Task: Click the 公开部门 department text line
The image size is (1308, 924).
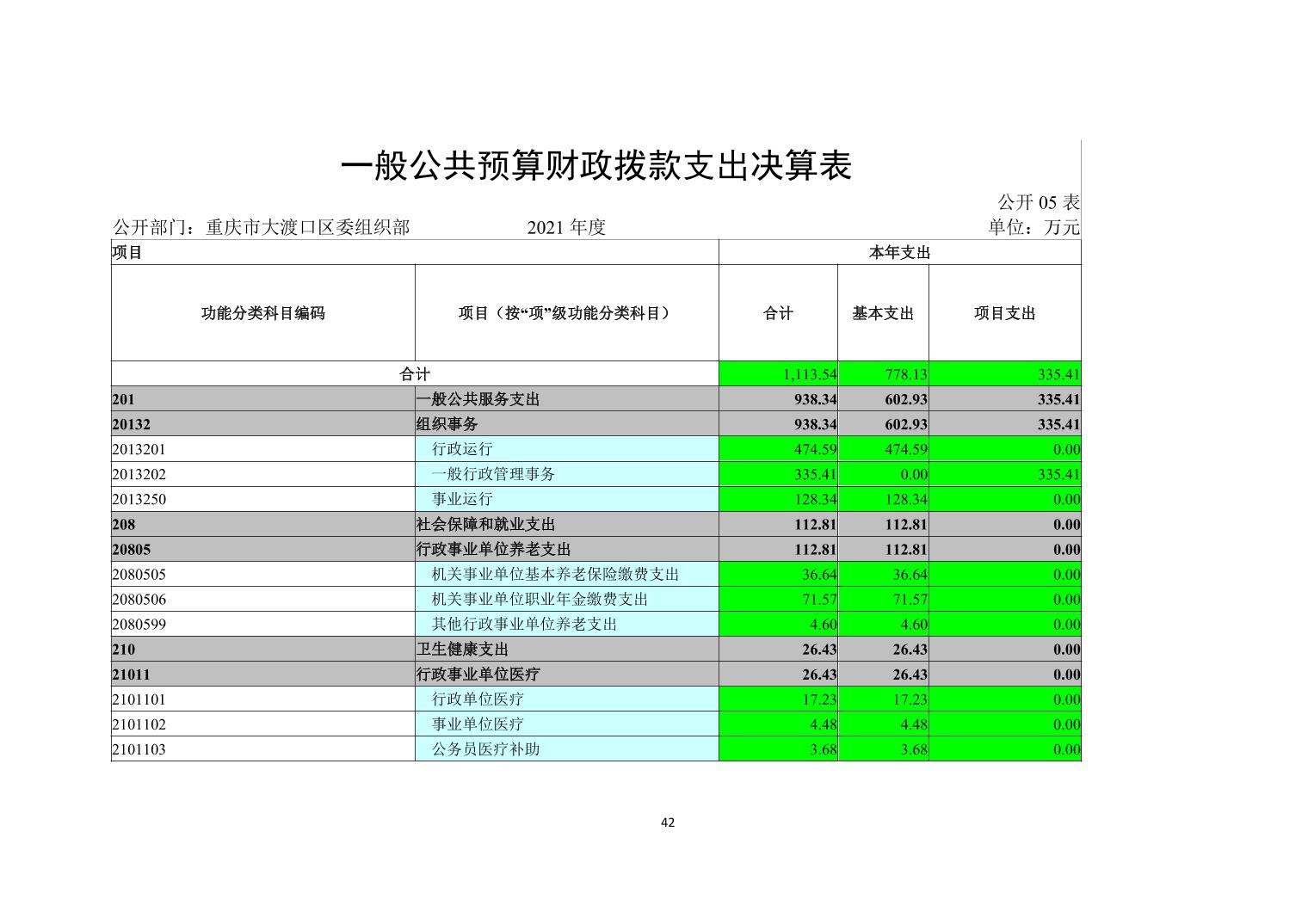Action: click(x=262, y=227)
